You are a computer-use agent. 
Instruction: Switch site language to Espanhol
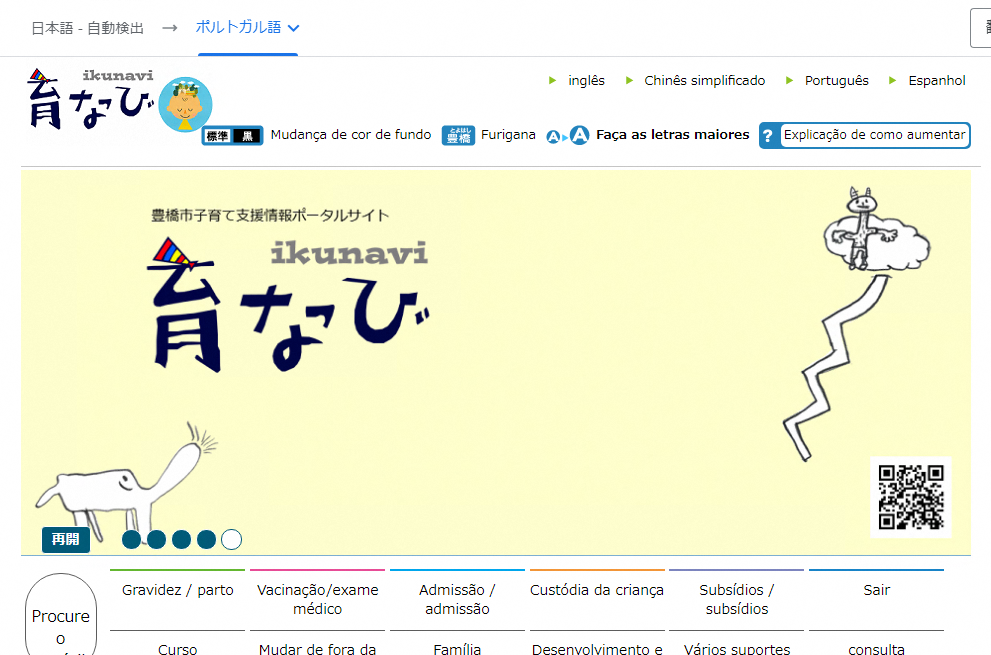(936, 81)
